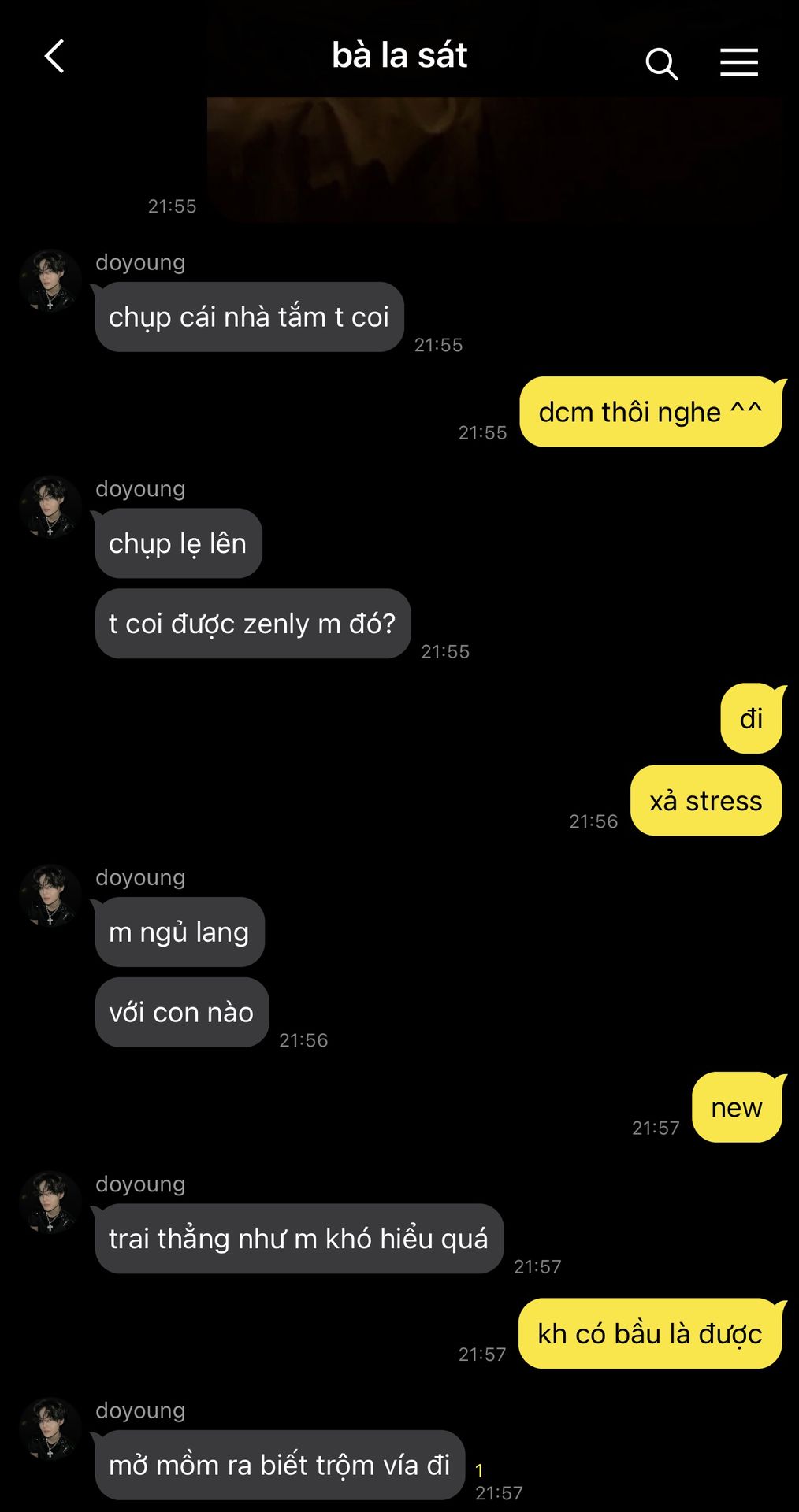Viewport: 799px width, 1512px height.
Task: Tap the unread count '1' indicator
Action: (479, 1470)
